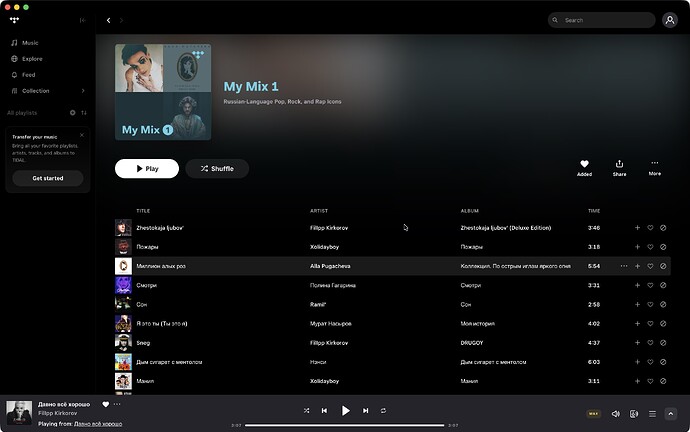690x432 pixels.
Task: Open the user profile icon
Action: pos(670,20)
